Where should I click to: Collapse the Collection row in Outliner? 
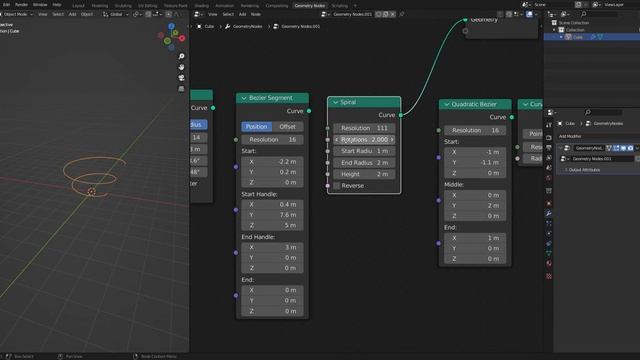[554, 30]
